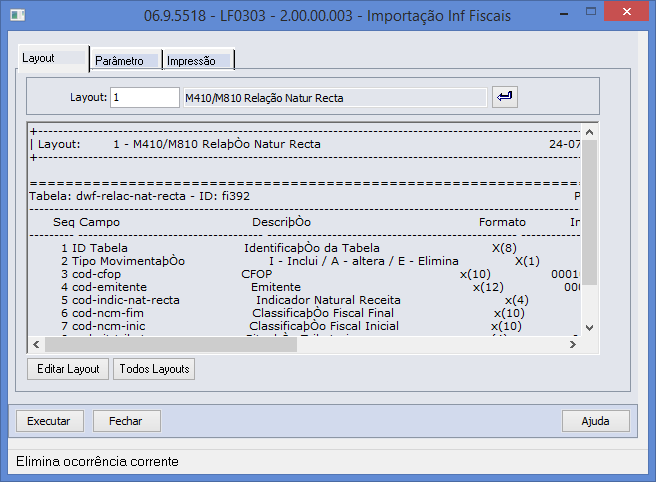Click the vertical scrollbar down arrow

[x=590, y=328]
